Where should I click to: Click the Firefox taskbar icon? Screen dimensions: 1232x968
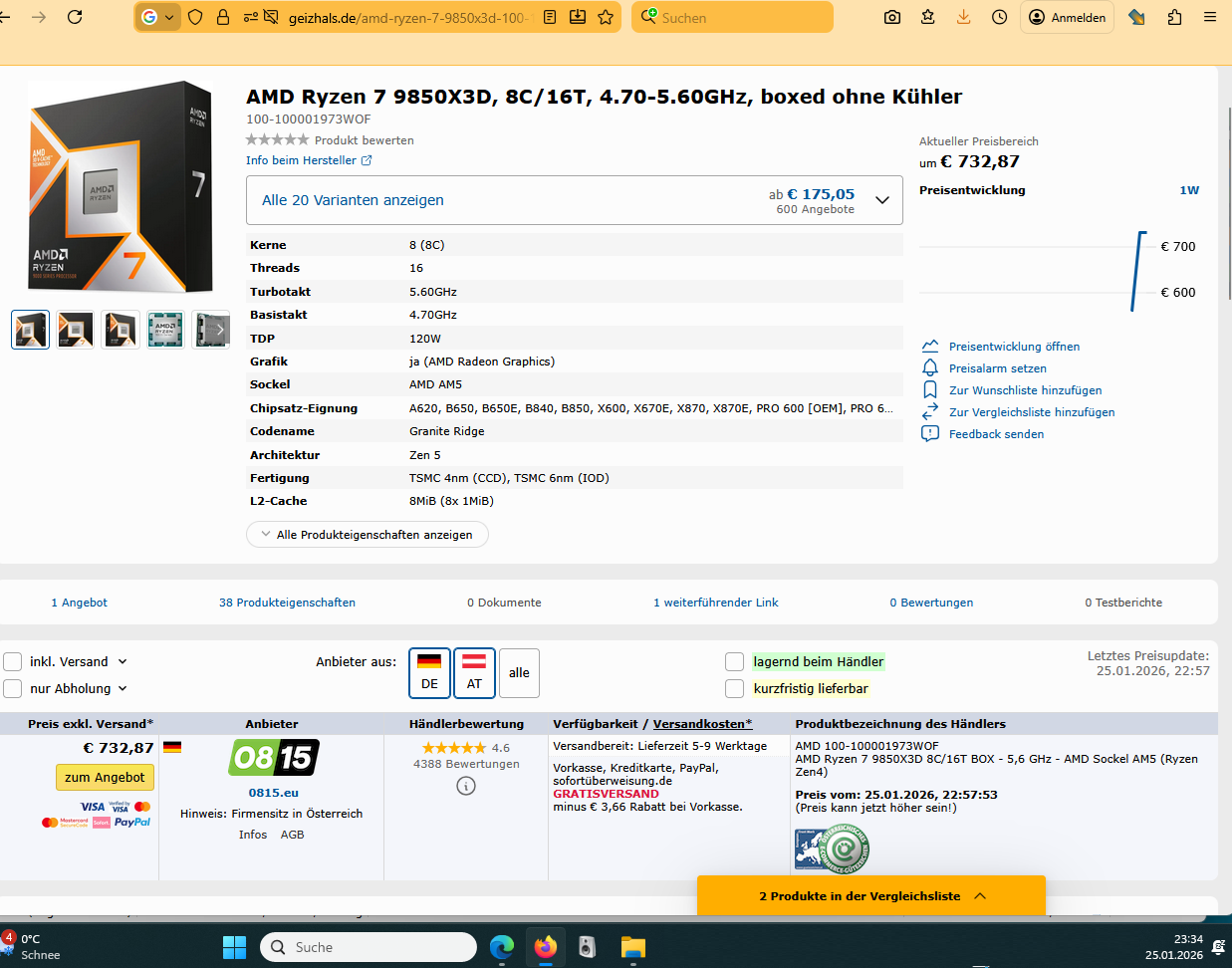pos(546,947)
